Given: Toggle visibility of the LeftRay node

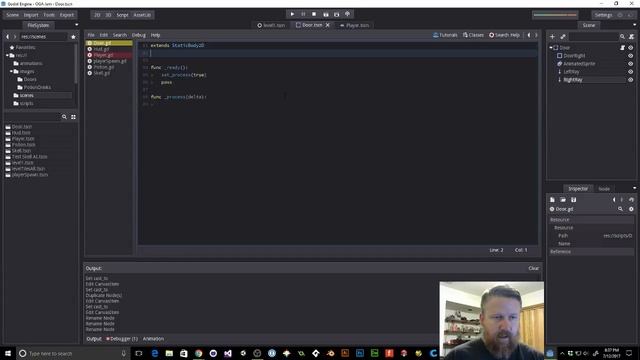Looking at the screenshot, I should (x=631, y=72).
